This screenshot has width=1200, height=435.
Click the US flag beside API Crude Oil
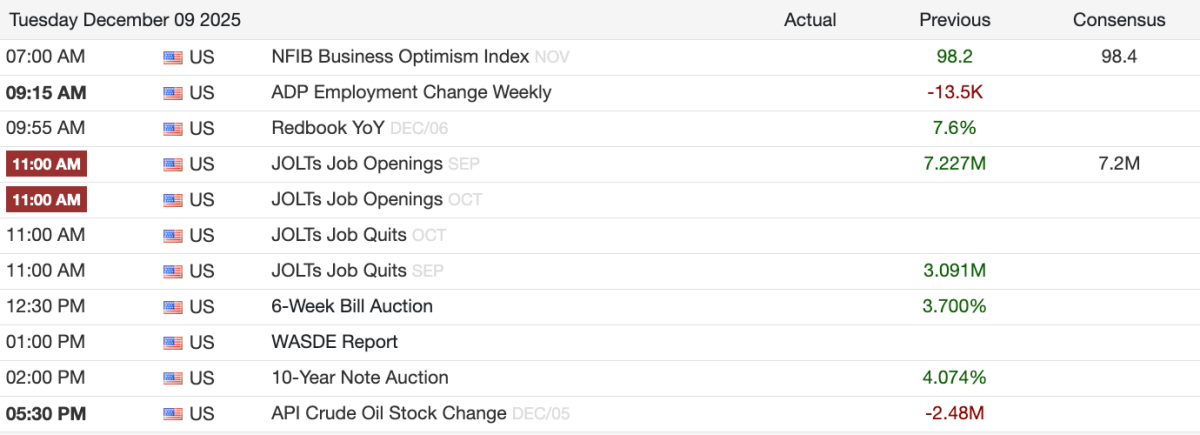(172, 413)
